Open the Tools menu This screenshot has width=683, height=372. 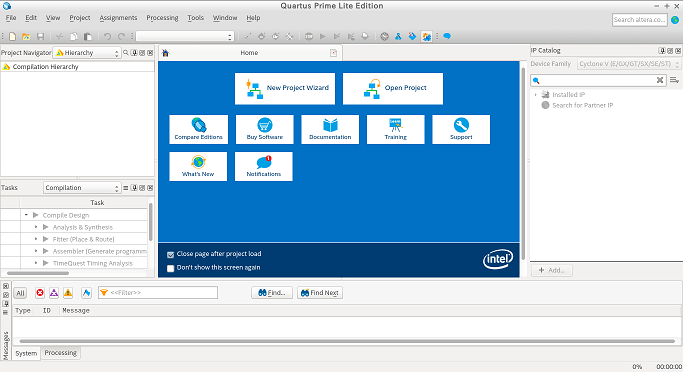pyautogui.click(x=196, y=18)
